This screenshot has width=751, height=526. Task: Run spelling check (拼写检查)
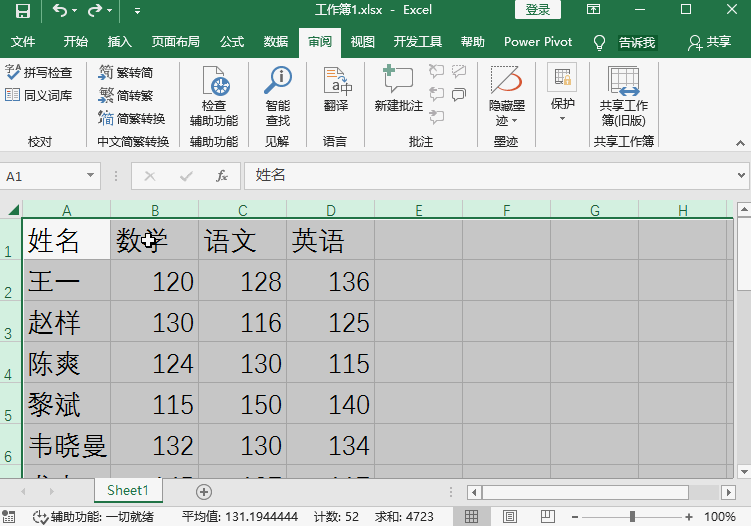pyautogui.click(x=39, y=73)
